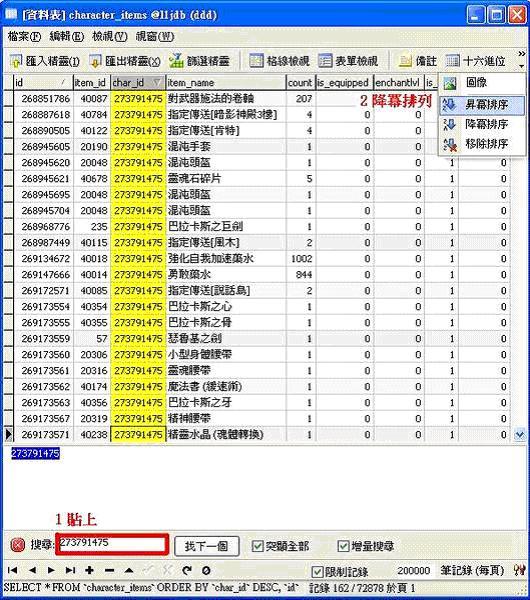This screenshot has height=600, width=530.
Task: Edit the 200000 records-per-page value
Action: click(413, 571)
